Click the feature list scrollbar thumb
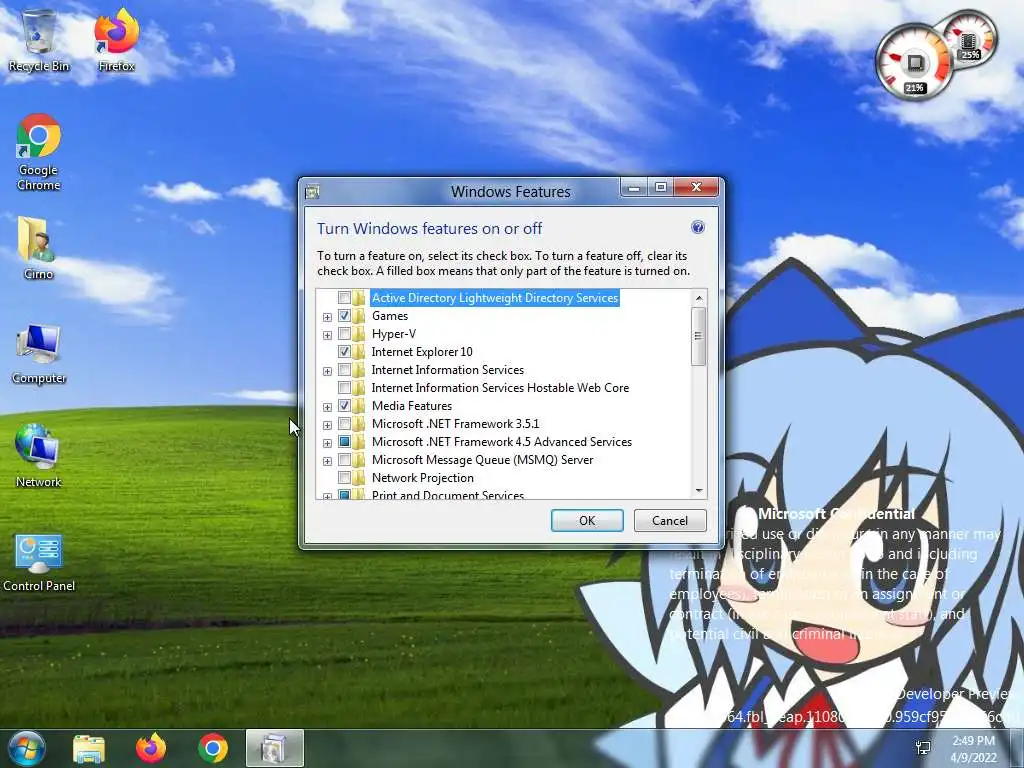 click(699, 336)
